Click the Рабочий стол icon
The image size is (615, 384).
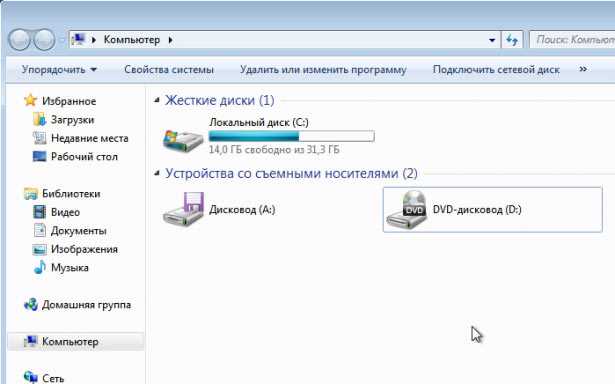[39, 157]
